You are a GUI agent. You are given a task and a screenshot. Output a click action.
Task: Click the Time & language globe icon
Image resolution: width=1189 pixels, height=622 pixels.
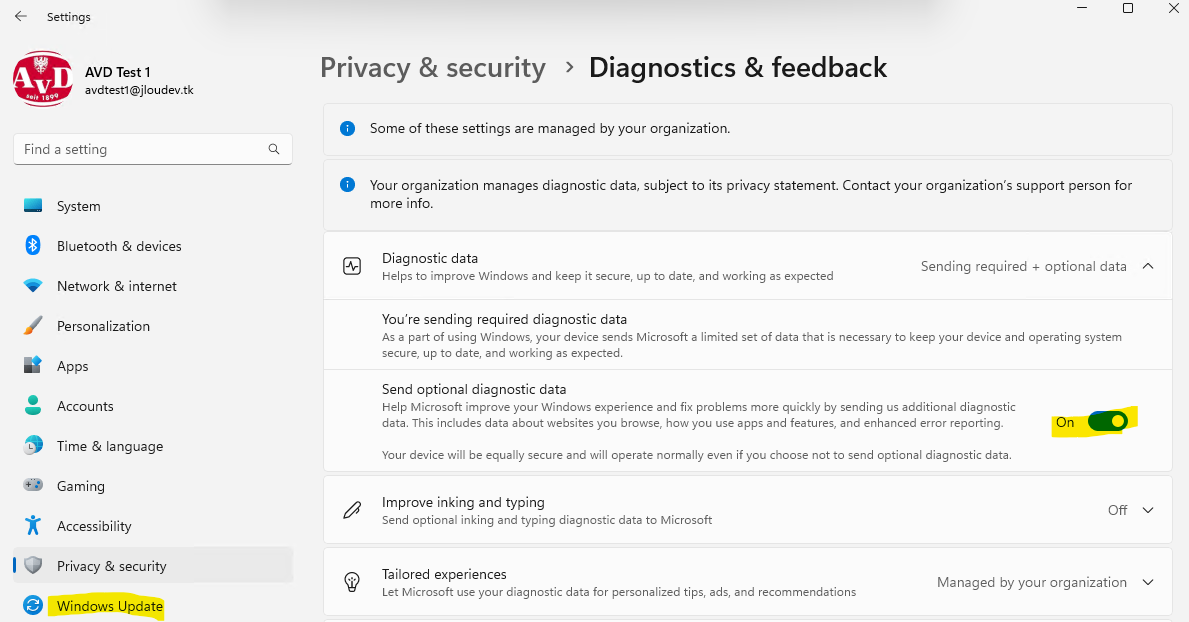pyautogui.click(x=33, y=445)
